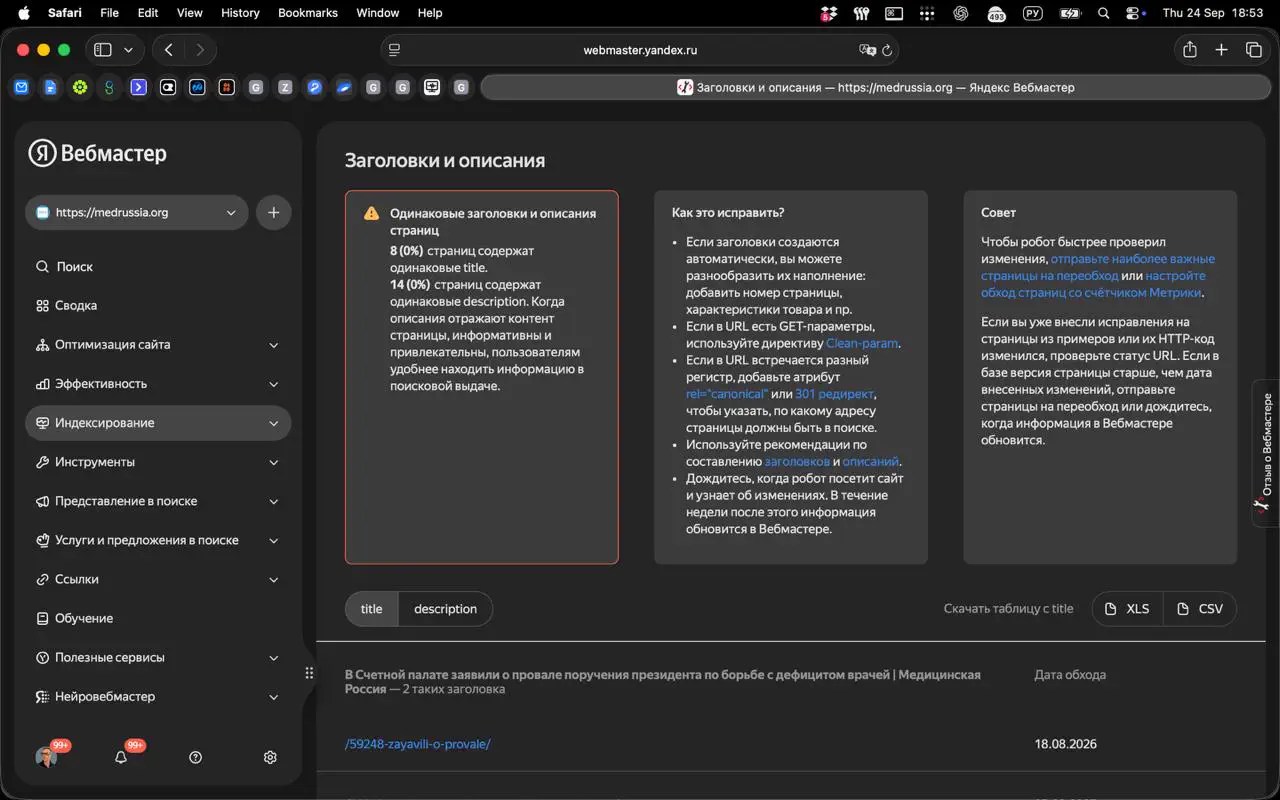Open the File menu
This screenshot has width=1280, height=800.
(110, 13)
